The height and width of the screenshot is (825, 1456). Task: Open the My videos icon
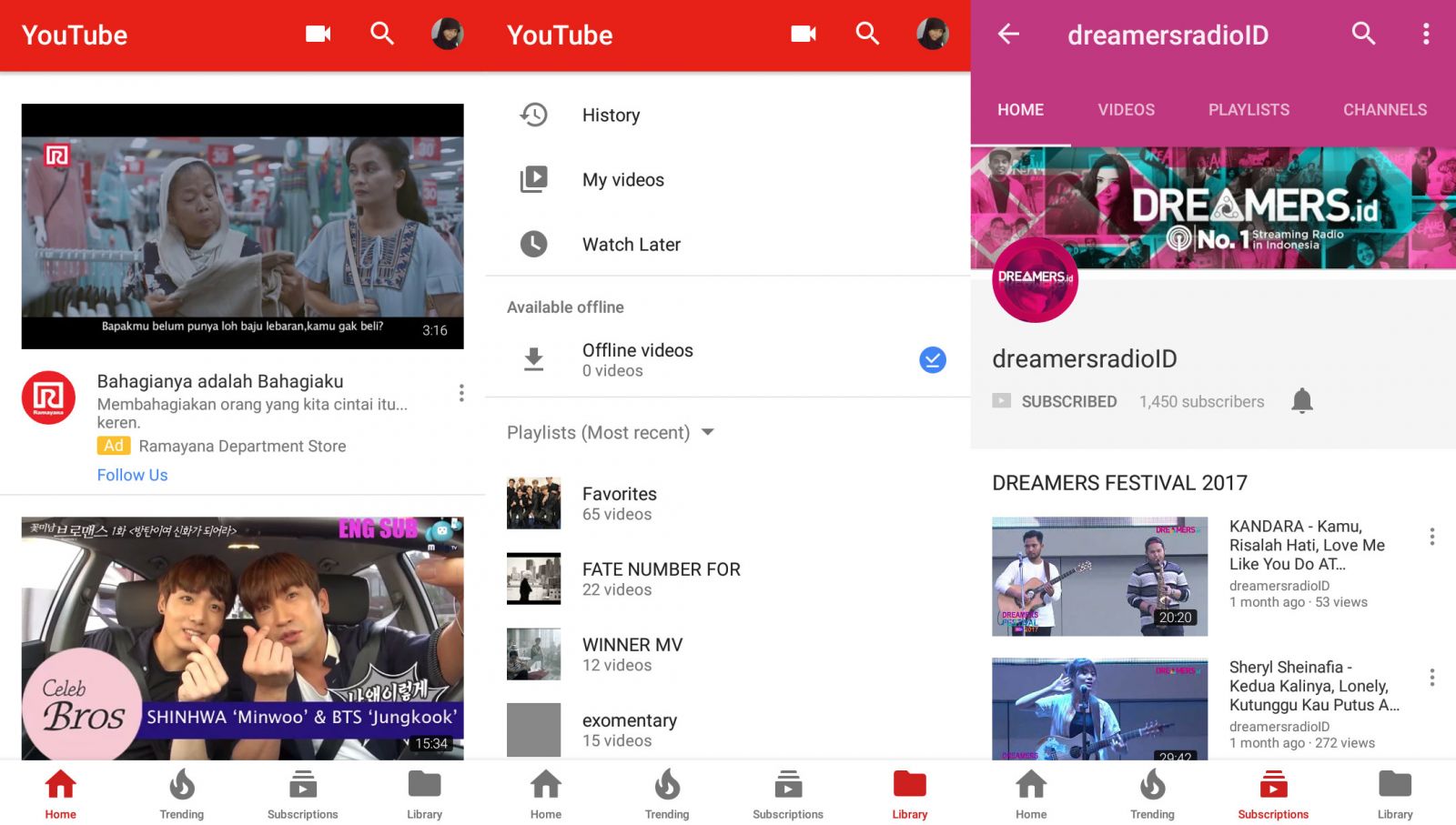[533, 179]
